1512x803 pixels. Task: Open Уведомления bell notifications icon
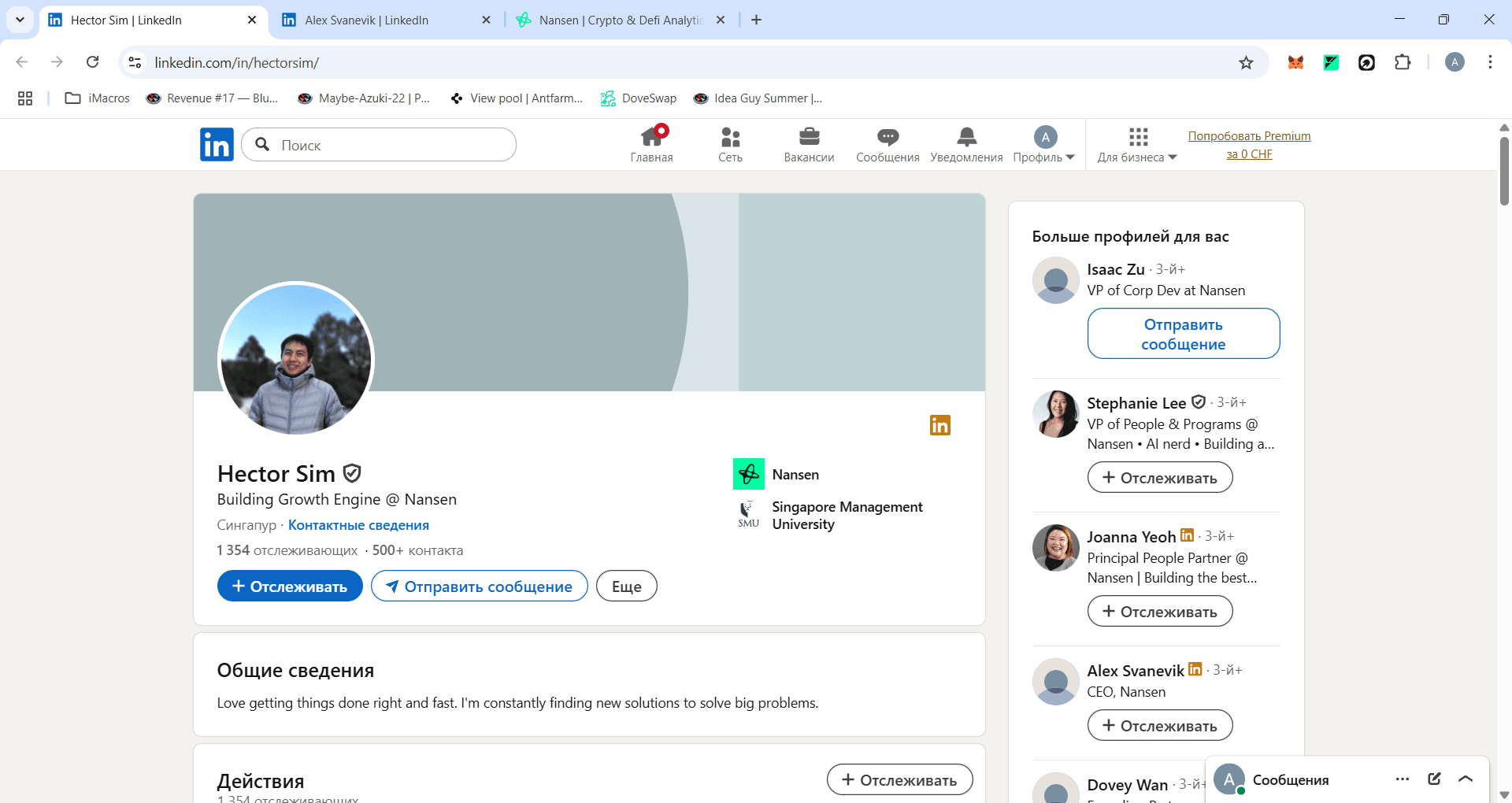click(x=966, y=145)
